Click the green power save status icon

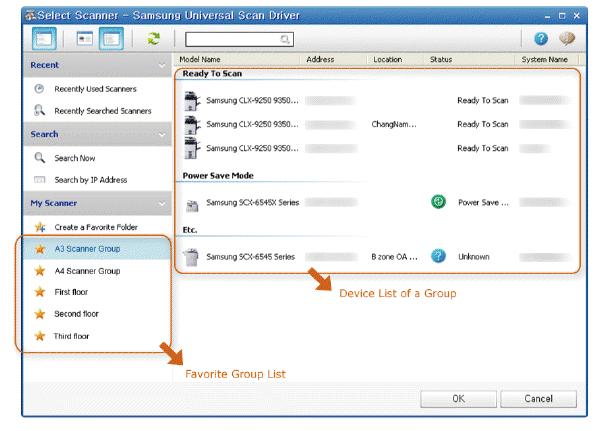(438, 201)
